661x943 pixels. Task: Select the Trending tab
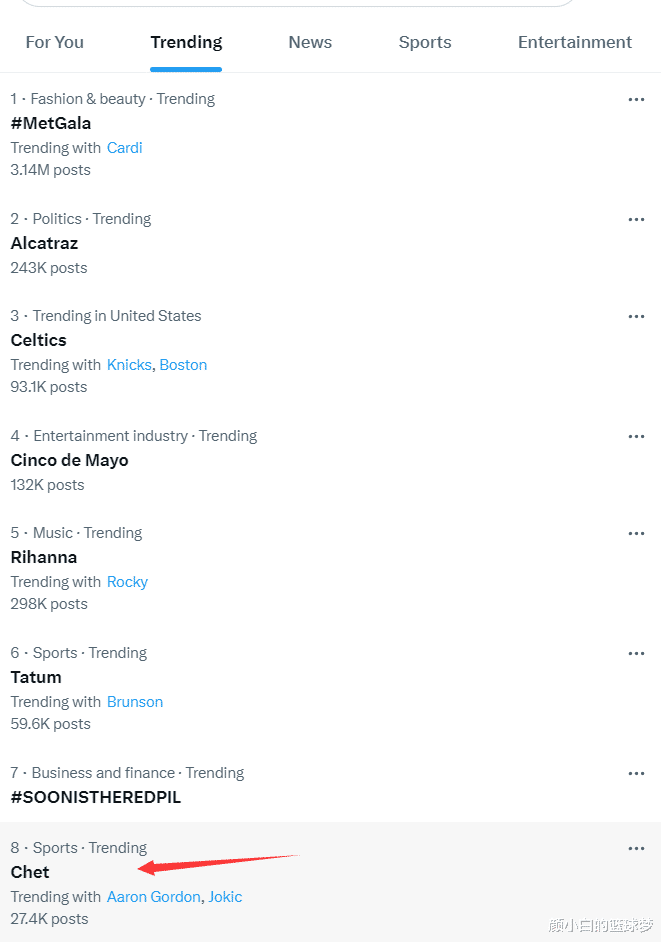pyautogui.click(x=186, y=42)
